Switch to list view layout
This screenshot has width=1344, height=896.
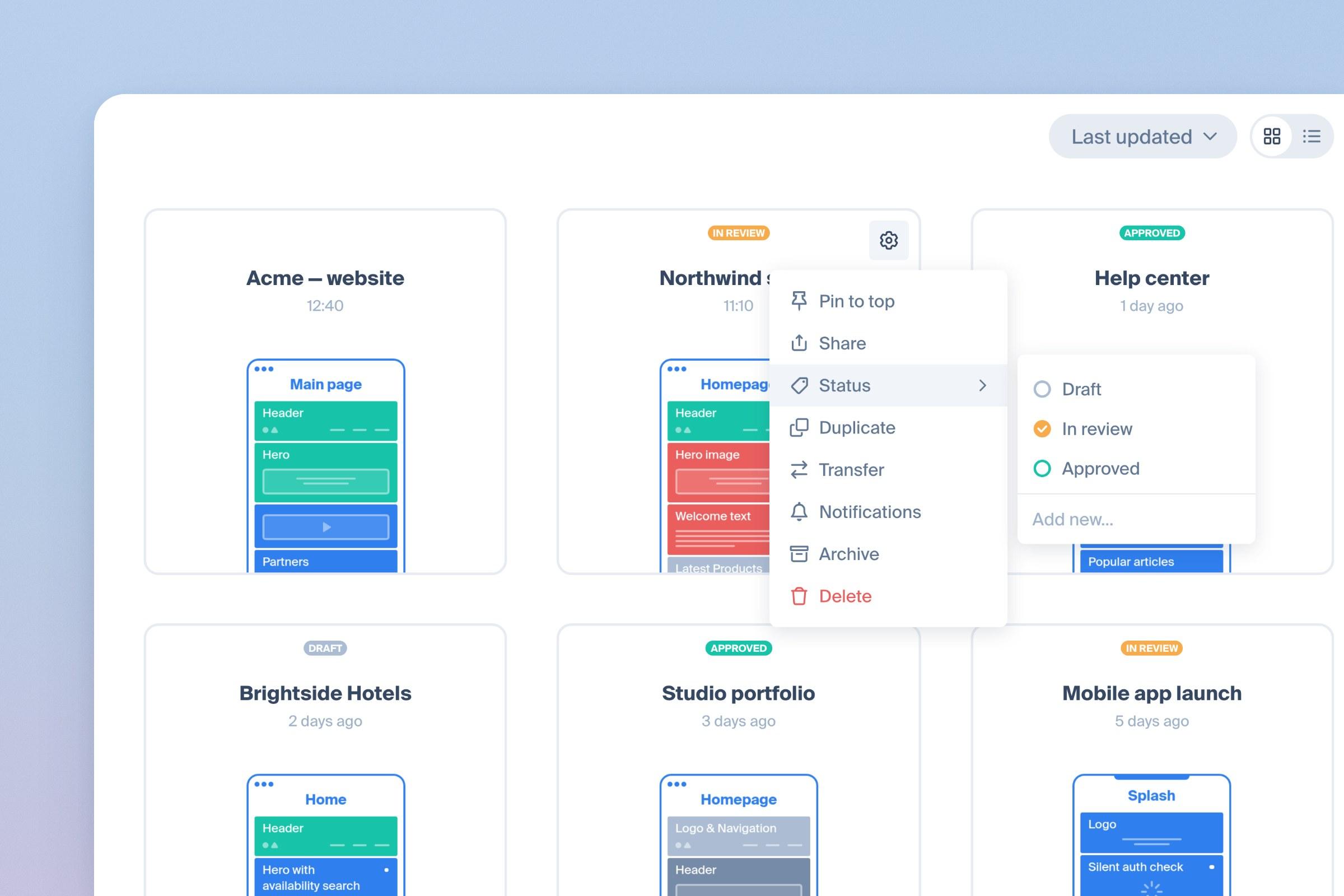pos(1312,137)
